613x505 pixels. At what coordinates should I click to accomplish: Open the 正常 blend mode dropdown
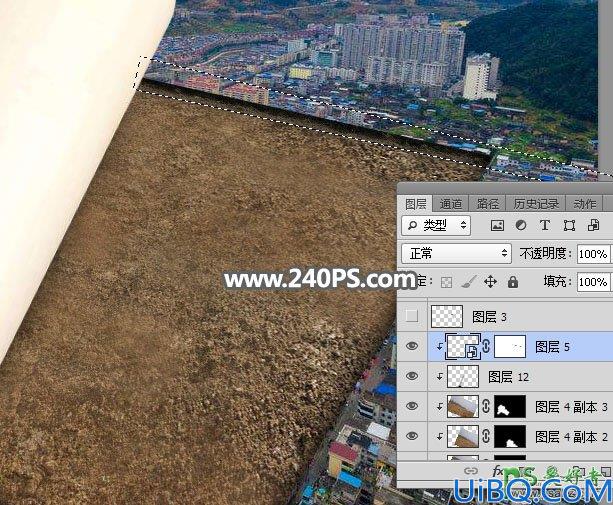tap(456, 253)
